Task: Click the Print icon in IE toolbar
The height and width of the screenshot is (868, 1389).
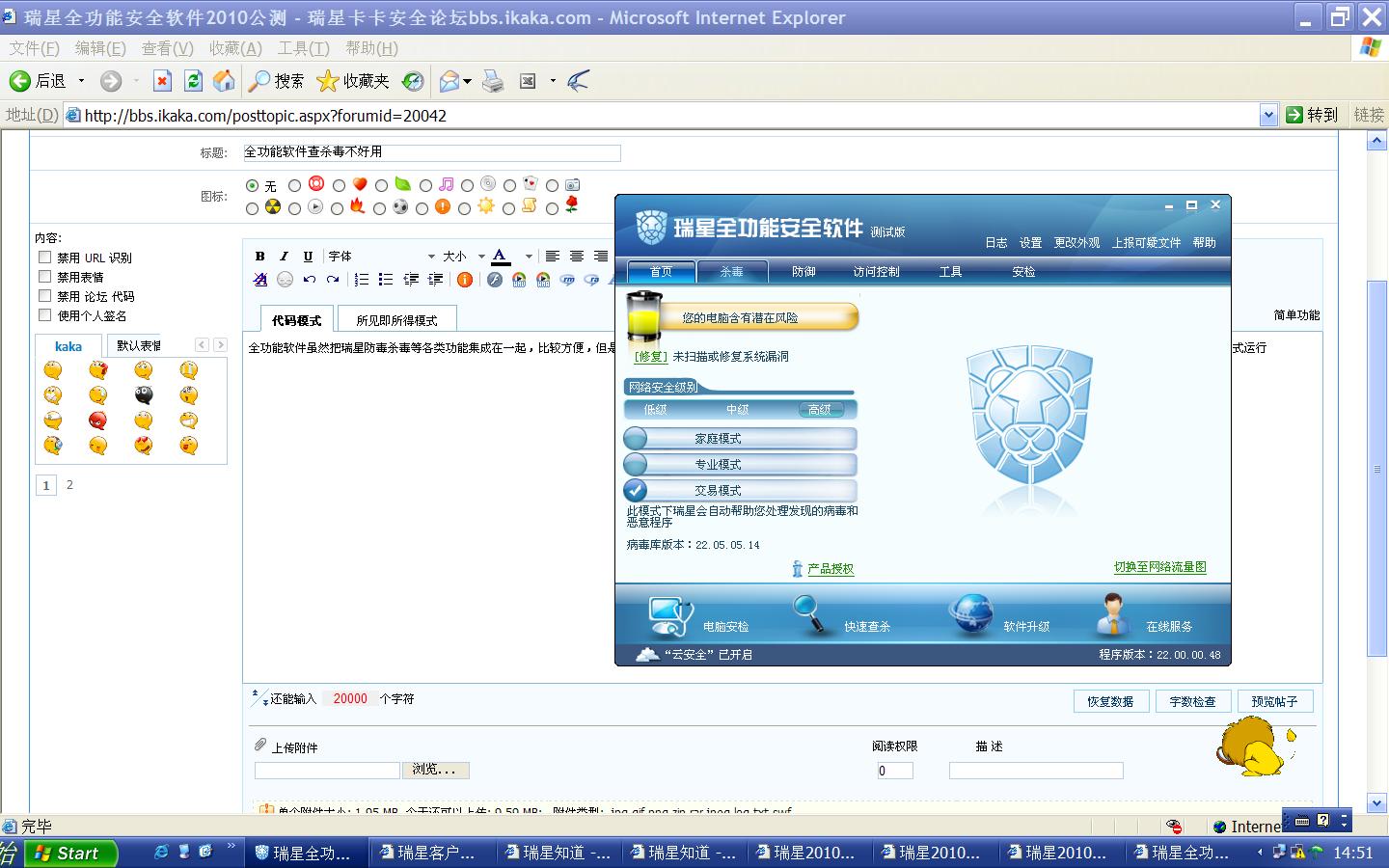Action: (x=493, y=81)
